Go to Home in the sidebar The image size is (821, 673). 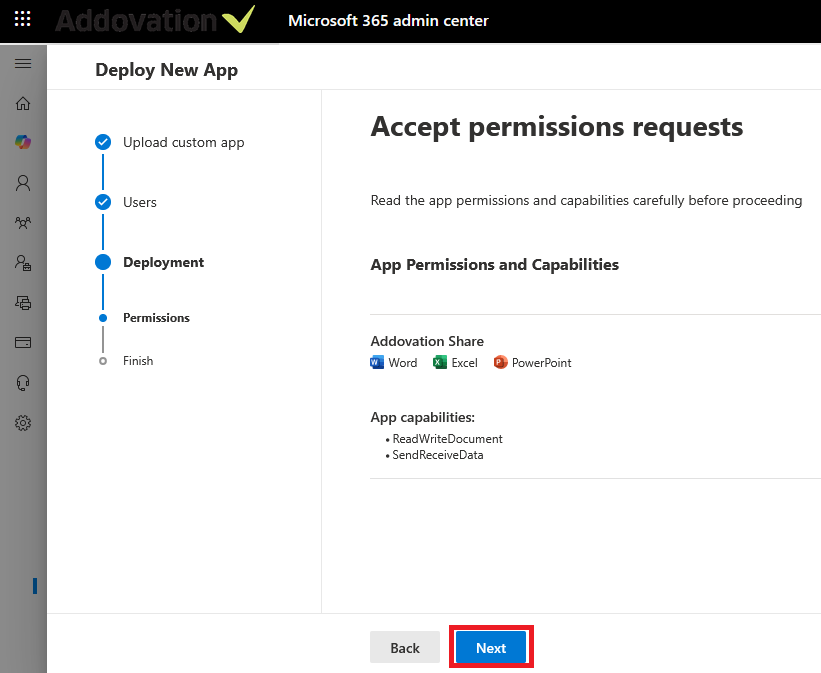(23, 103)
